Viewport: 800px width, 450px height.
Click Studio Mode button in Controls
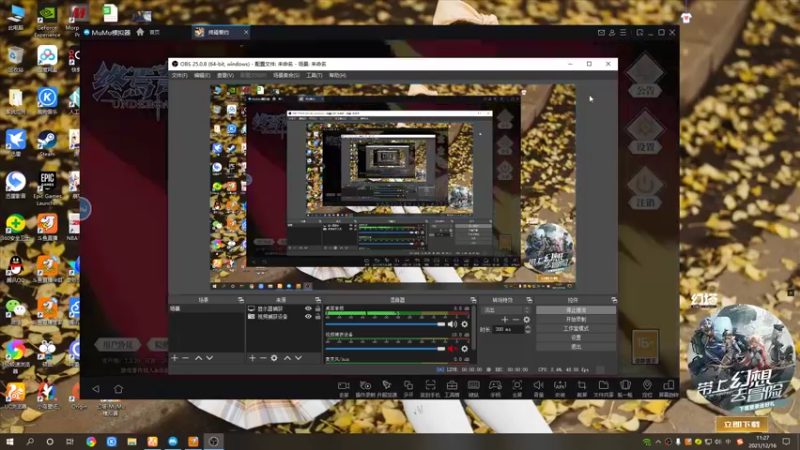point(576,329)
